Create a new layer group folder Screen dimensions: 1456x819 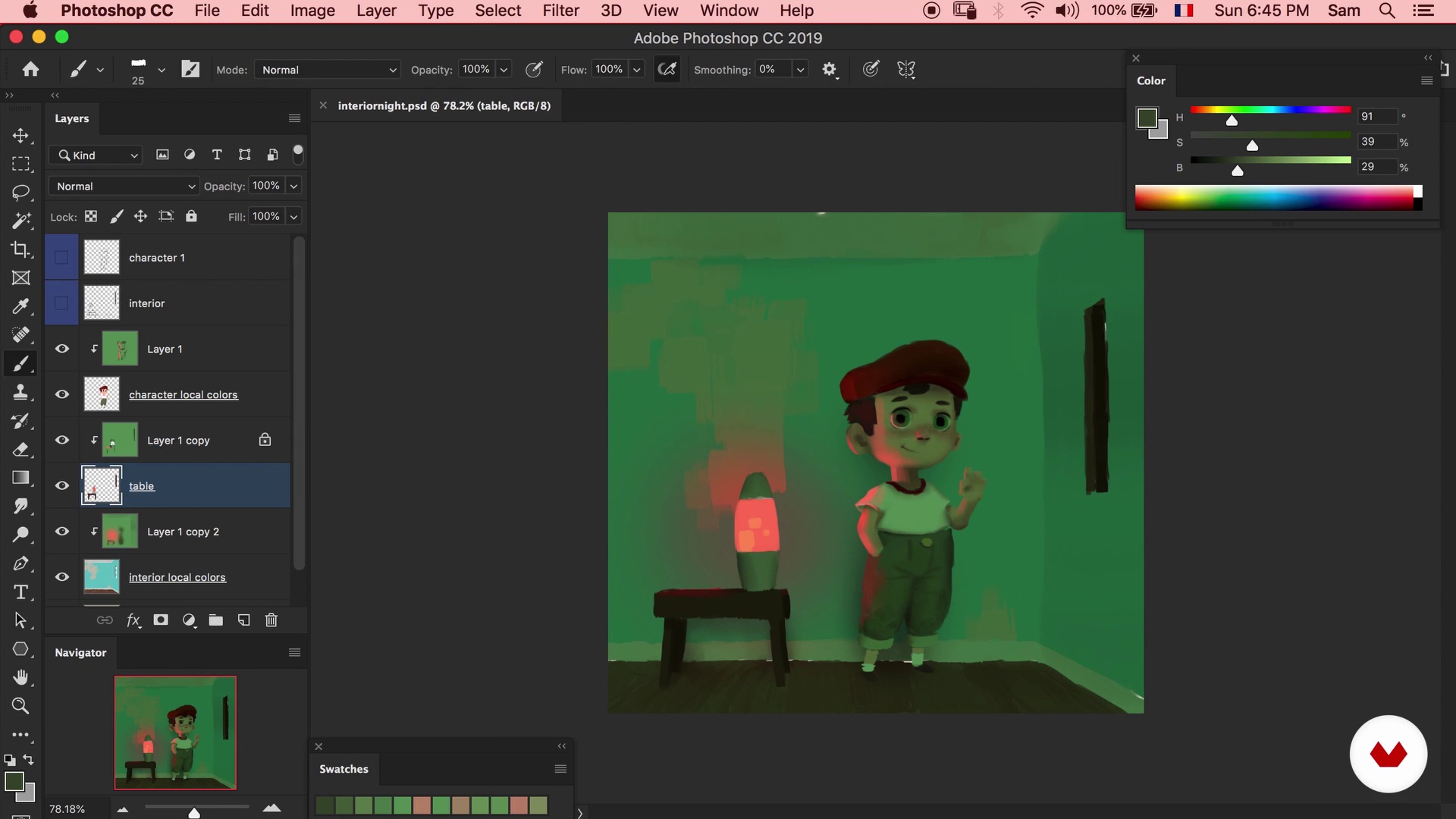pyautogui.click(x=216, y=620)
